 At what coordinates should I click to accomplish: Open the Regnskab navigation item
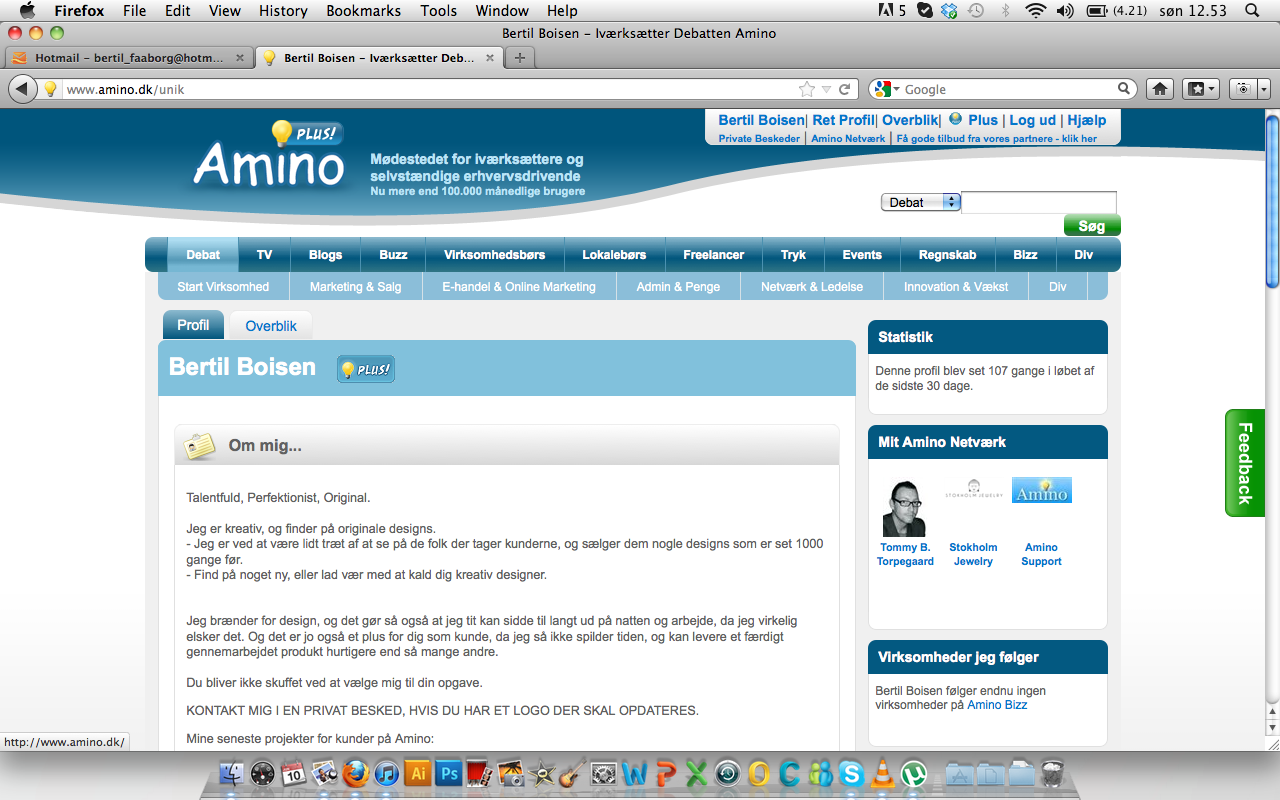click(947, 255)
